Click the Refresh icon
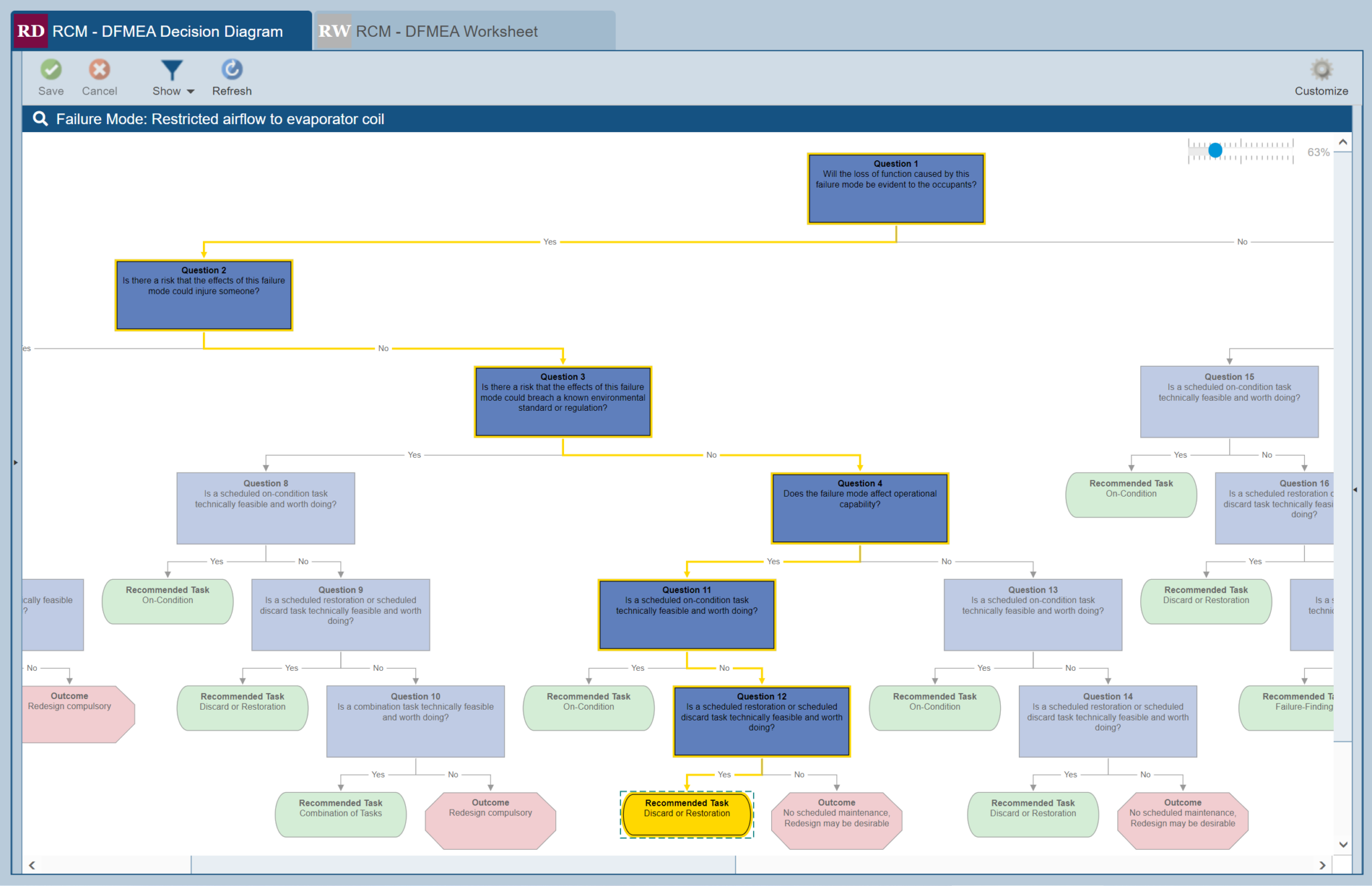 pyautogui.click(x=231, y=69)
